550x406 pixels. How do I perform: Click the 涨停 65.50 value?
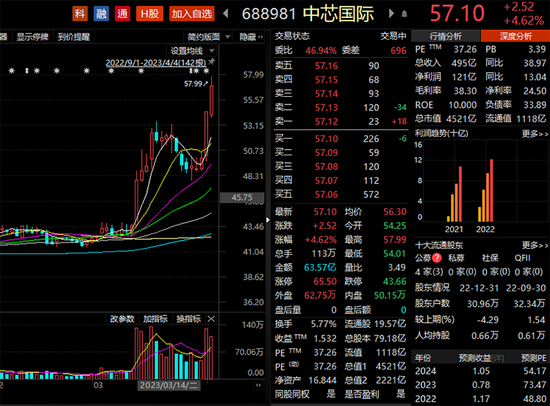click(325, 281)
